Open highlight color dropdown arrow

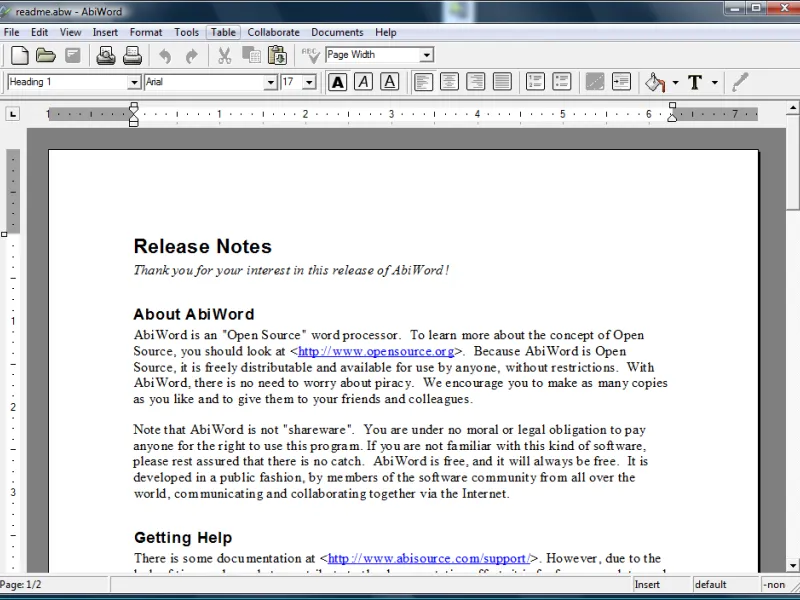click(675, 82)
